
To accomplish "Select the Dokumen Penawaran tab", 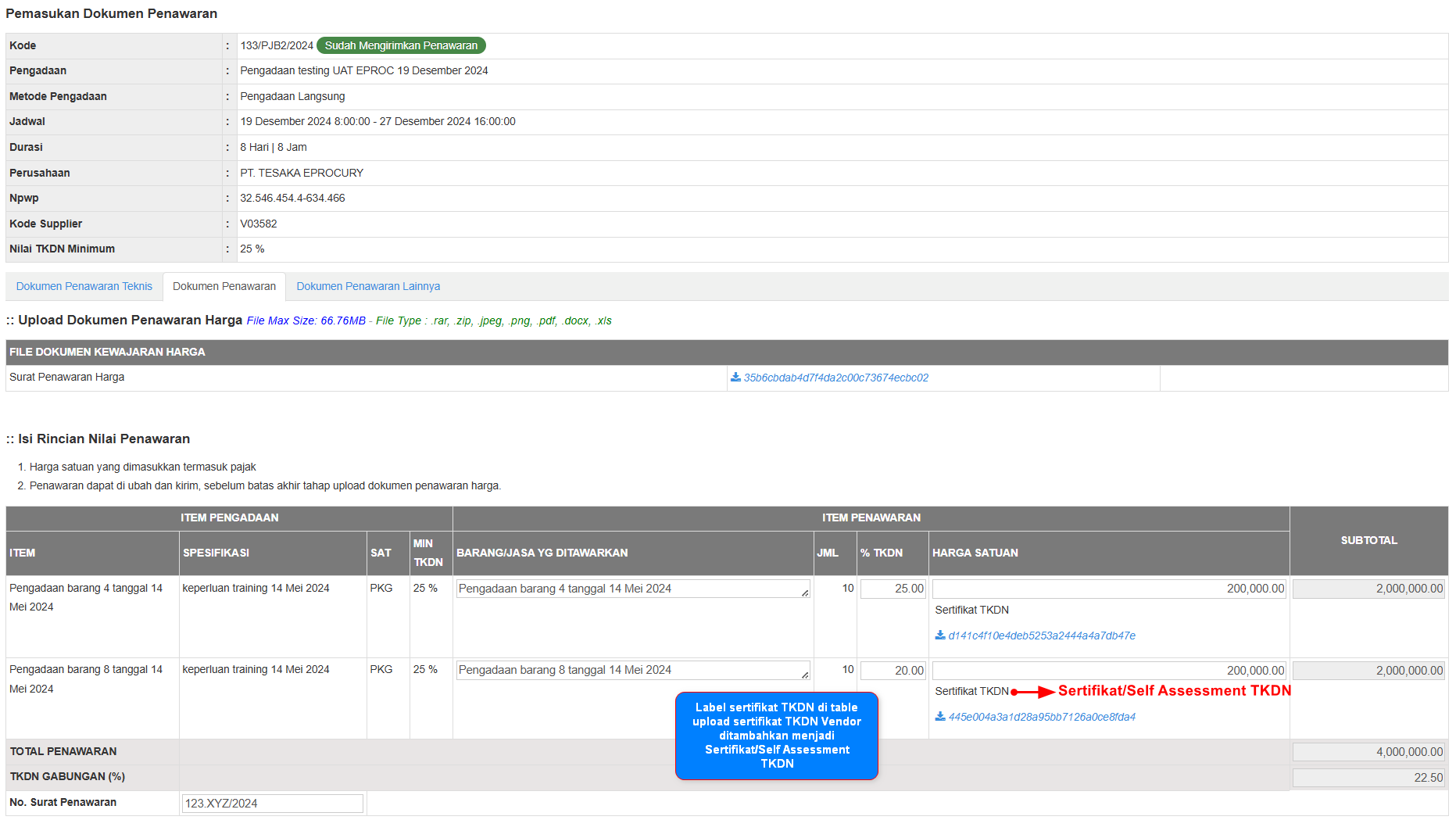I will (224, 287).
